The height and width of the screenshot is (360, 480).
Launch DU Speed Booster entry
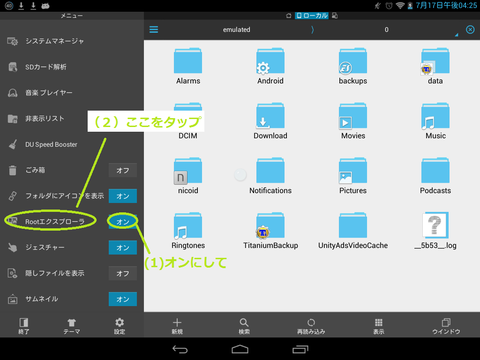[x=72, y=144]
